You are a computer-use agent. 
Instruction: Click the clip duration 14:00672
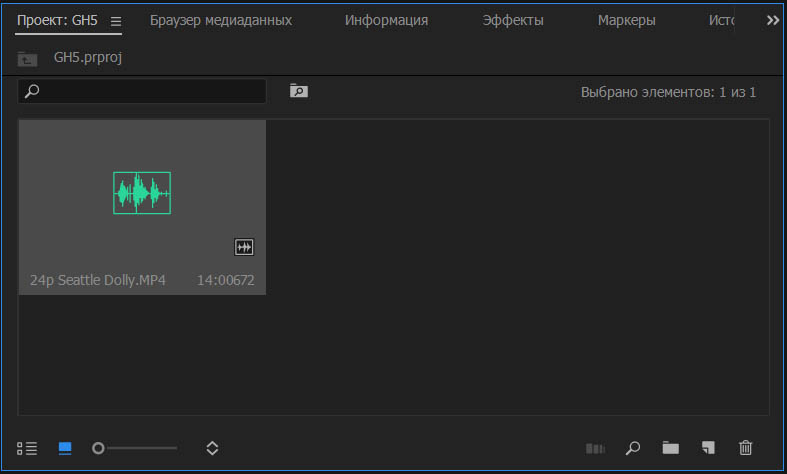[225, 280]
